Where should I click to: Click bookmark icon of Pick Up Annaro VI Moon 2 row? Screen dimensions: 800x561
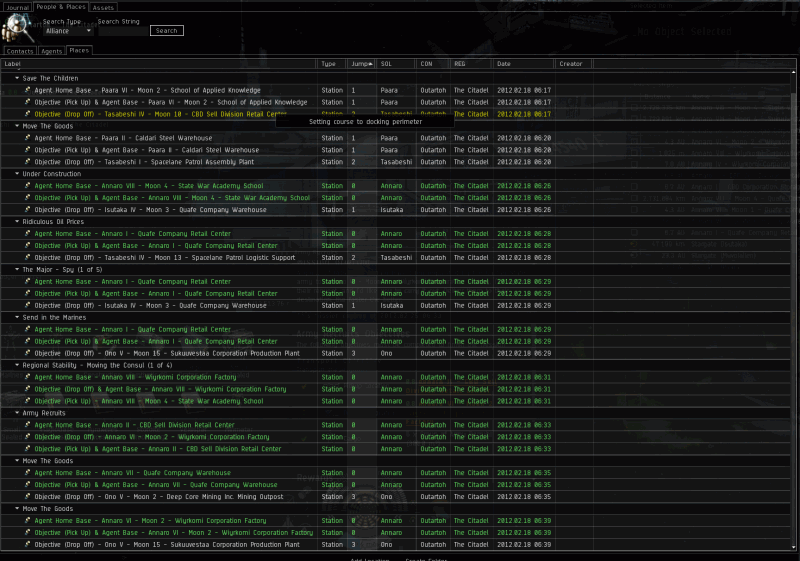(28, 532)
